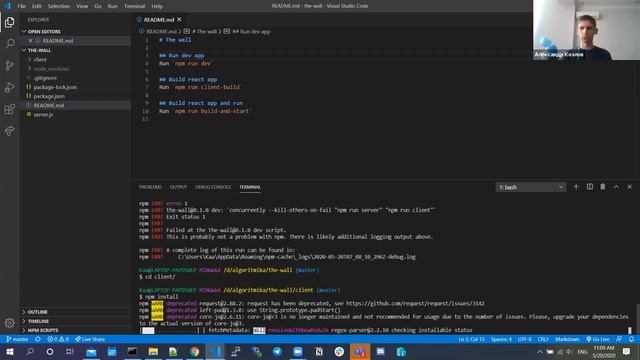Open the Run menu
The image size is (640, 360).
pyautogui.click(x=113, y=6)
